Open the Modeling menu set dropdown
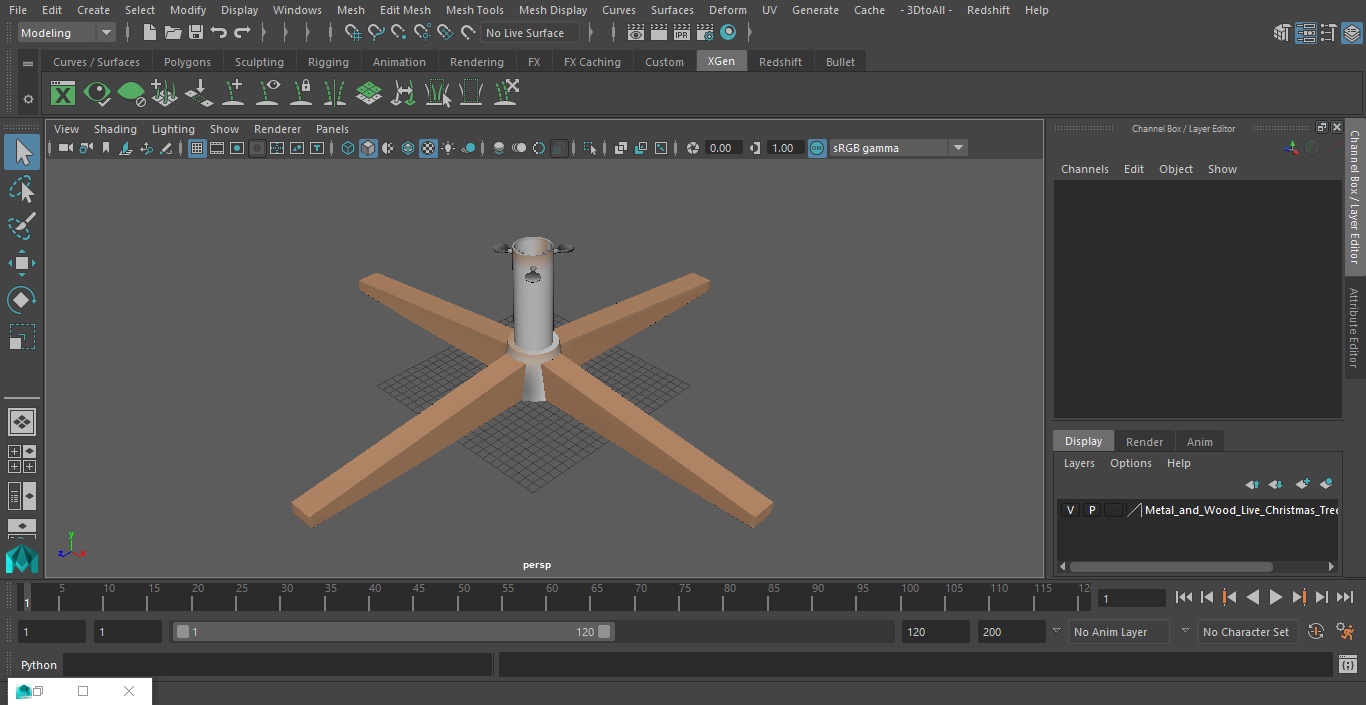This screenshot has width=1366, height=705. [x=67, y=33]
